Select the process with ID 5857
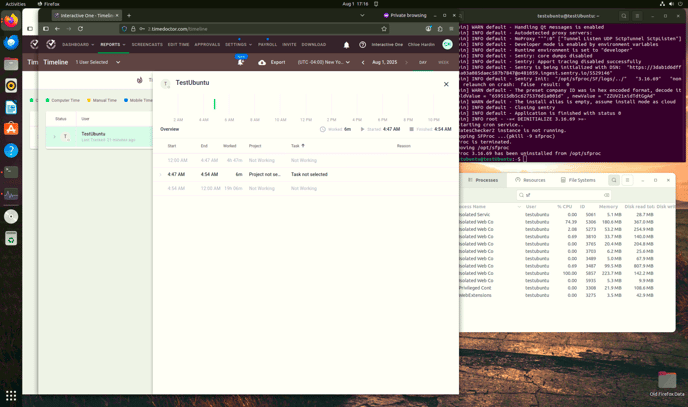This screenshot has height=407, width=688. (x=566, y=273)
